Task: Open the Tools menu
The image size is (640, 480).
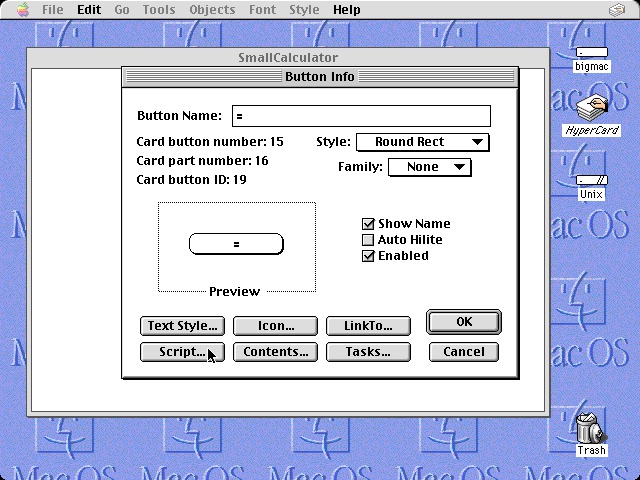Action: [x=159, y=9]
